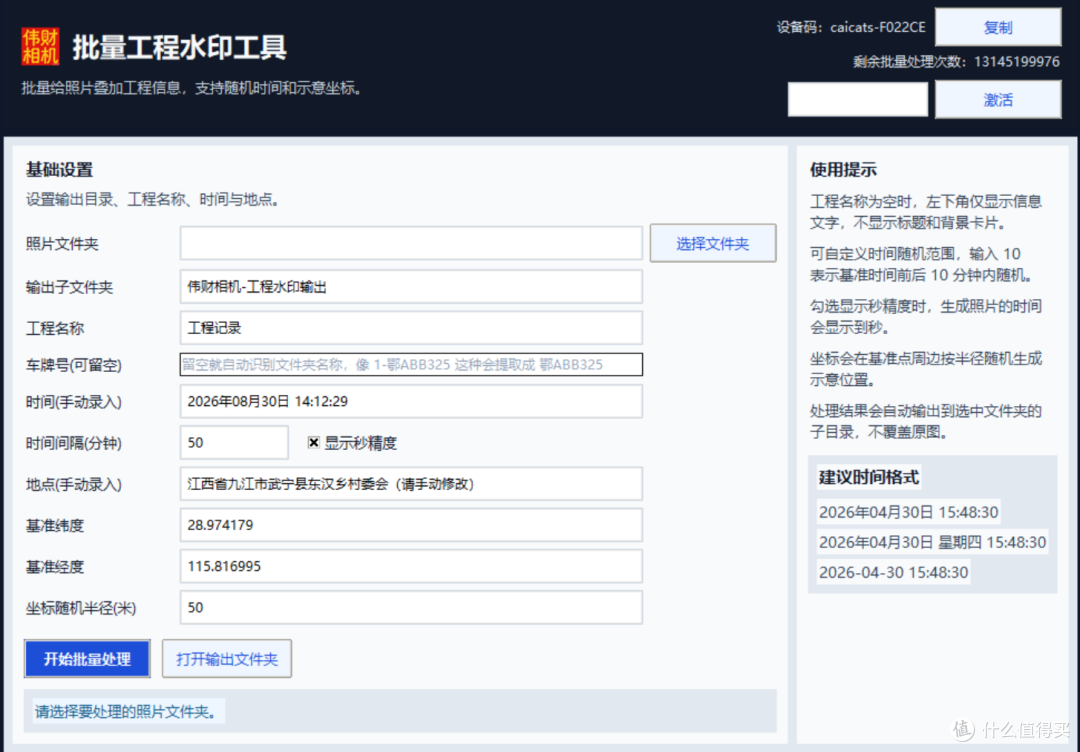Click 选择文件夹 to pick photo folder
Image resolution: width=1080 pixels, height=752 pixels.
pyautogui.click(x=713, y=243)
